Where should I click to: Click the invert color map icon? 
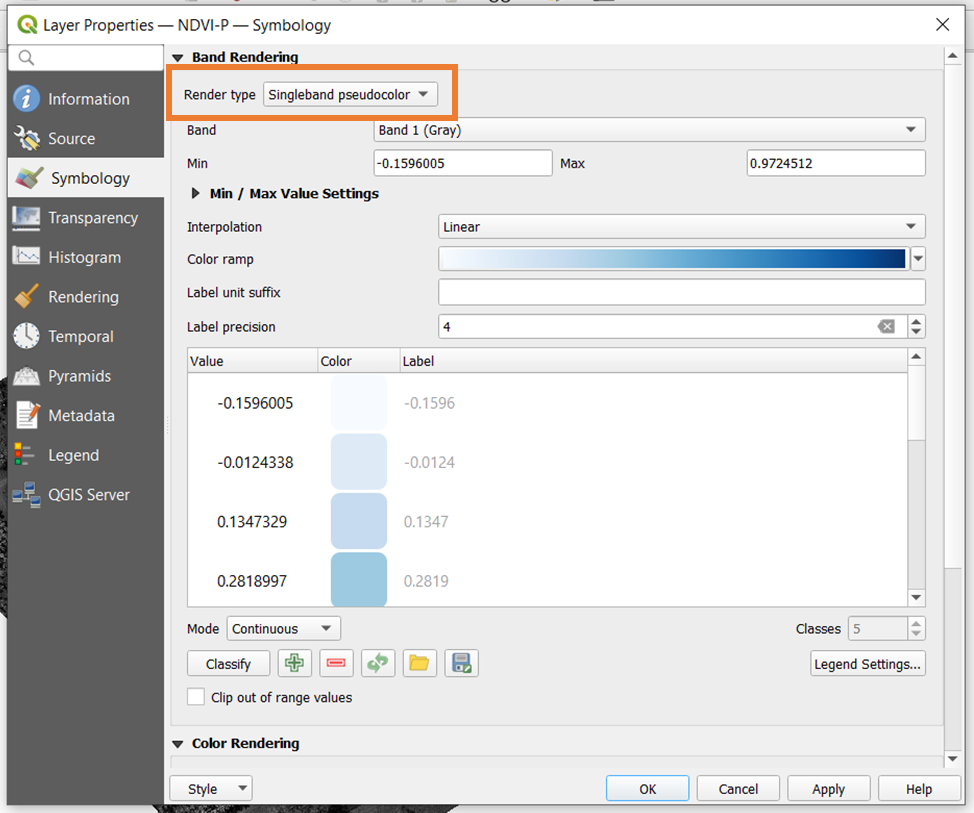(x=378, y=663)
